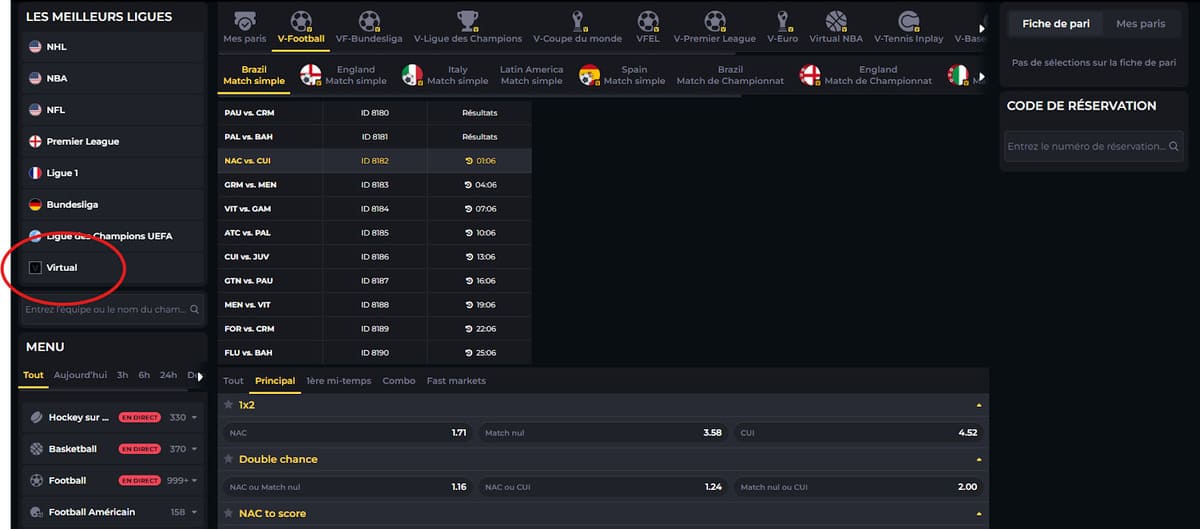Click the team or championship search field

[112, 310]
